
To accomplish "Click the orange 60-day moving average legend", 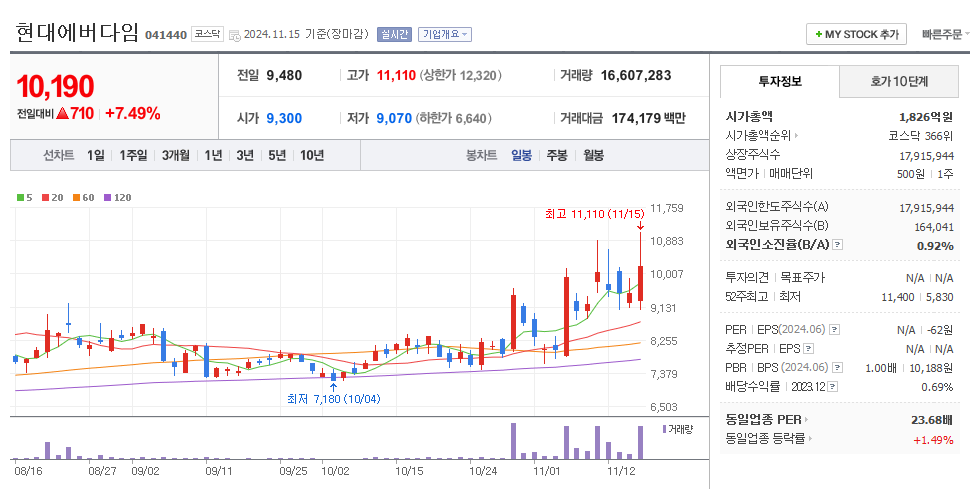I will pyautogui.click(x=83, y=197).
